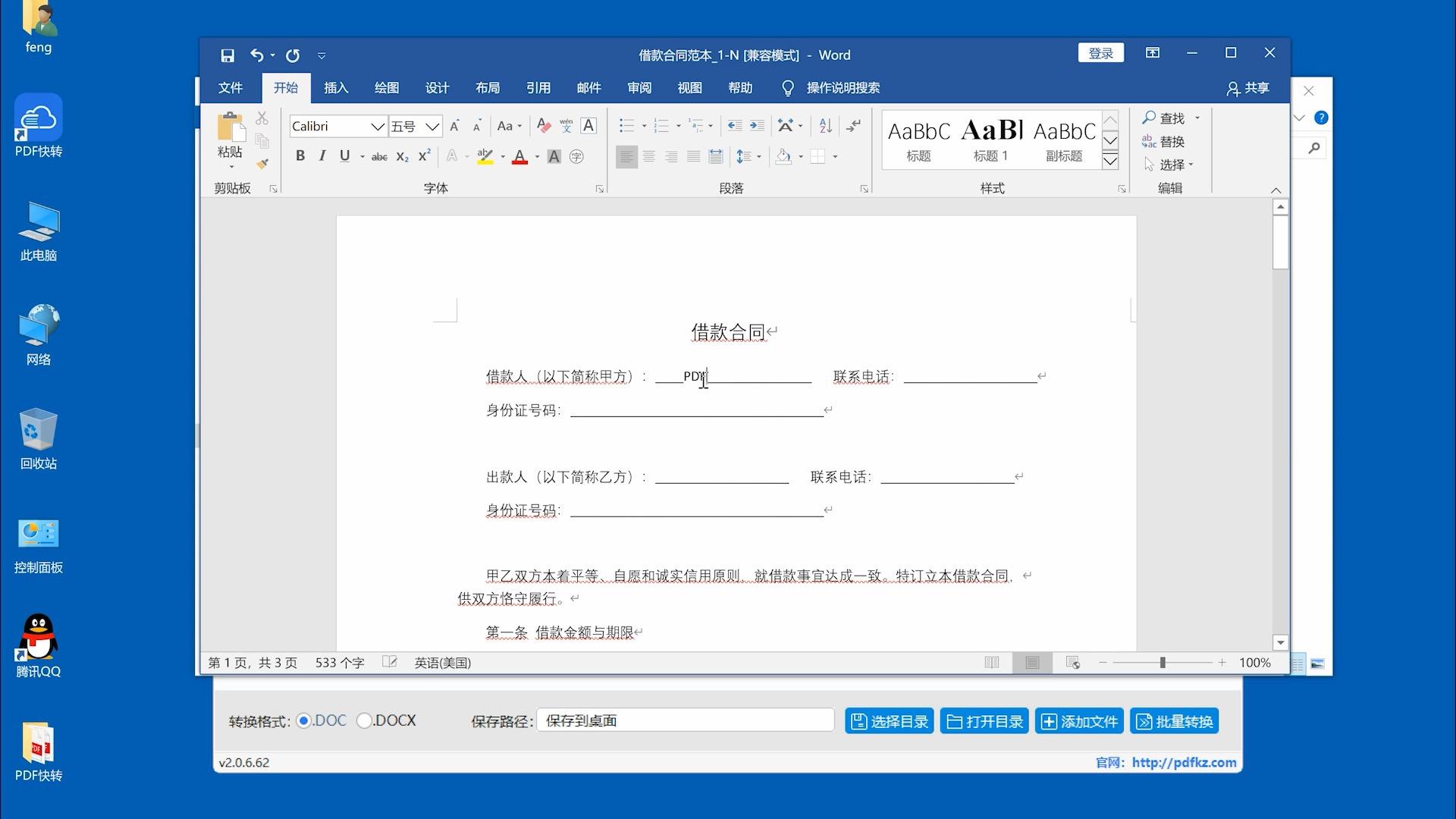The height and width of the screenshot is (819, 1456).
Task: Open the 文件 menu tab
Action: (231, 88)
